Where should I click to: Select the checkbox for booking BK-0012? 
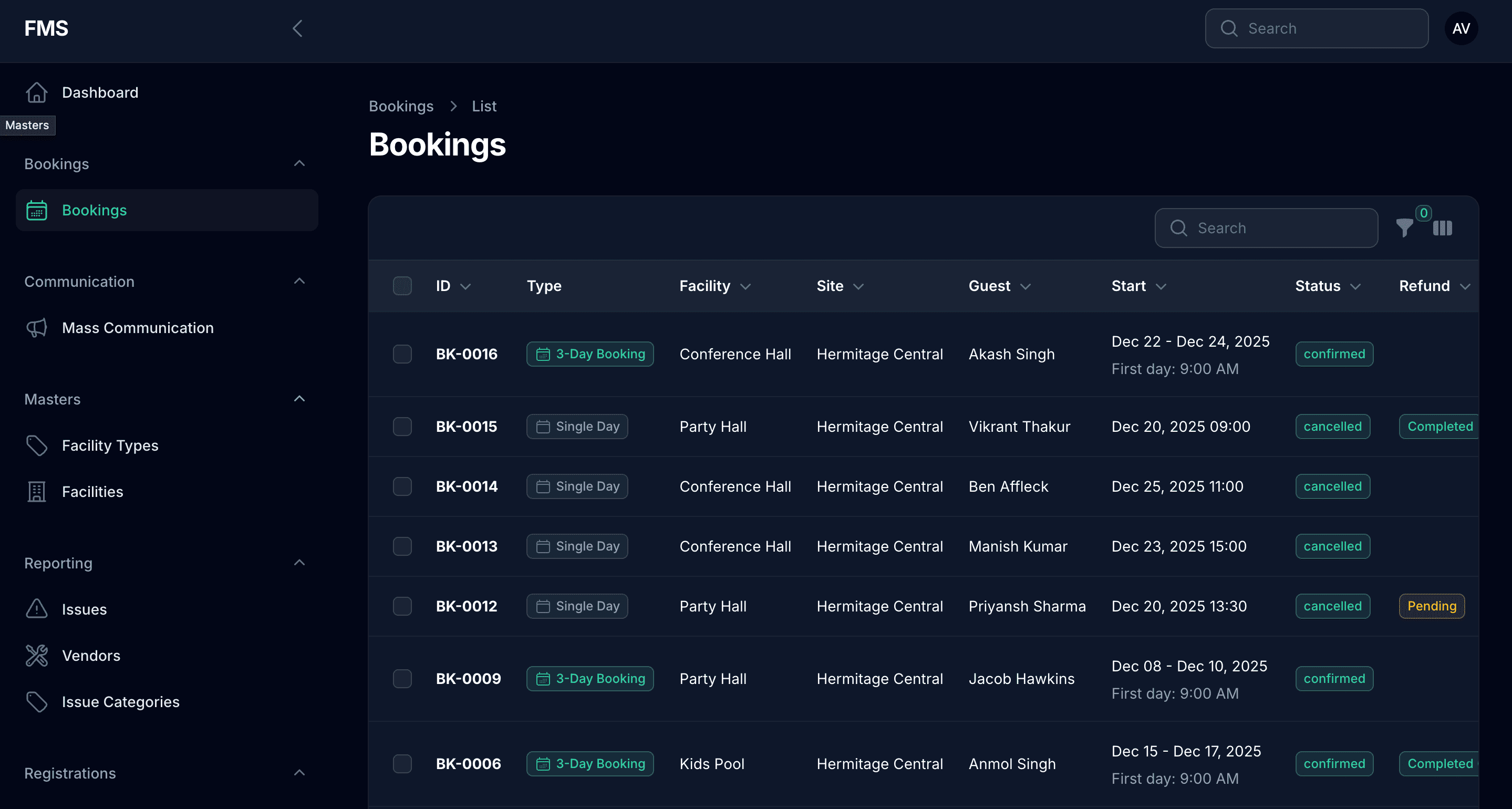pos(402,606)
